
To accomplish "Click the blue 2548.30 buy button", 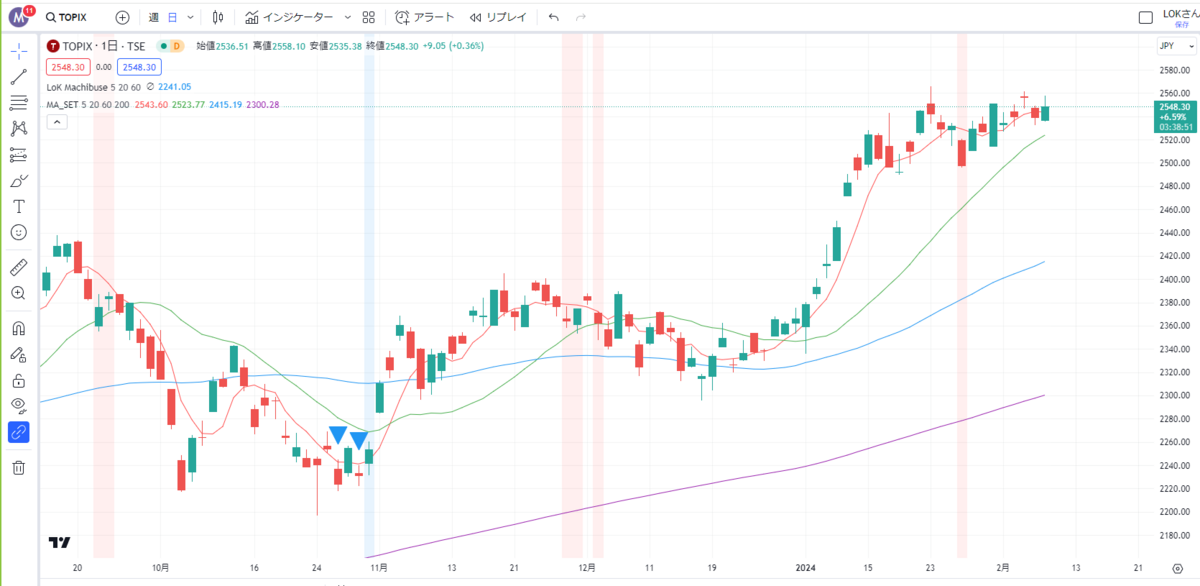I will (138, 66).
